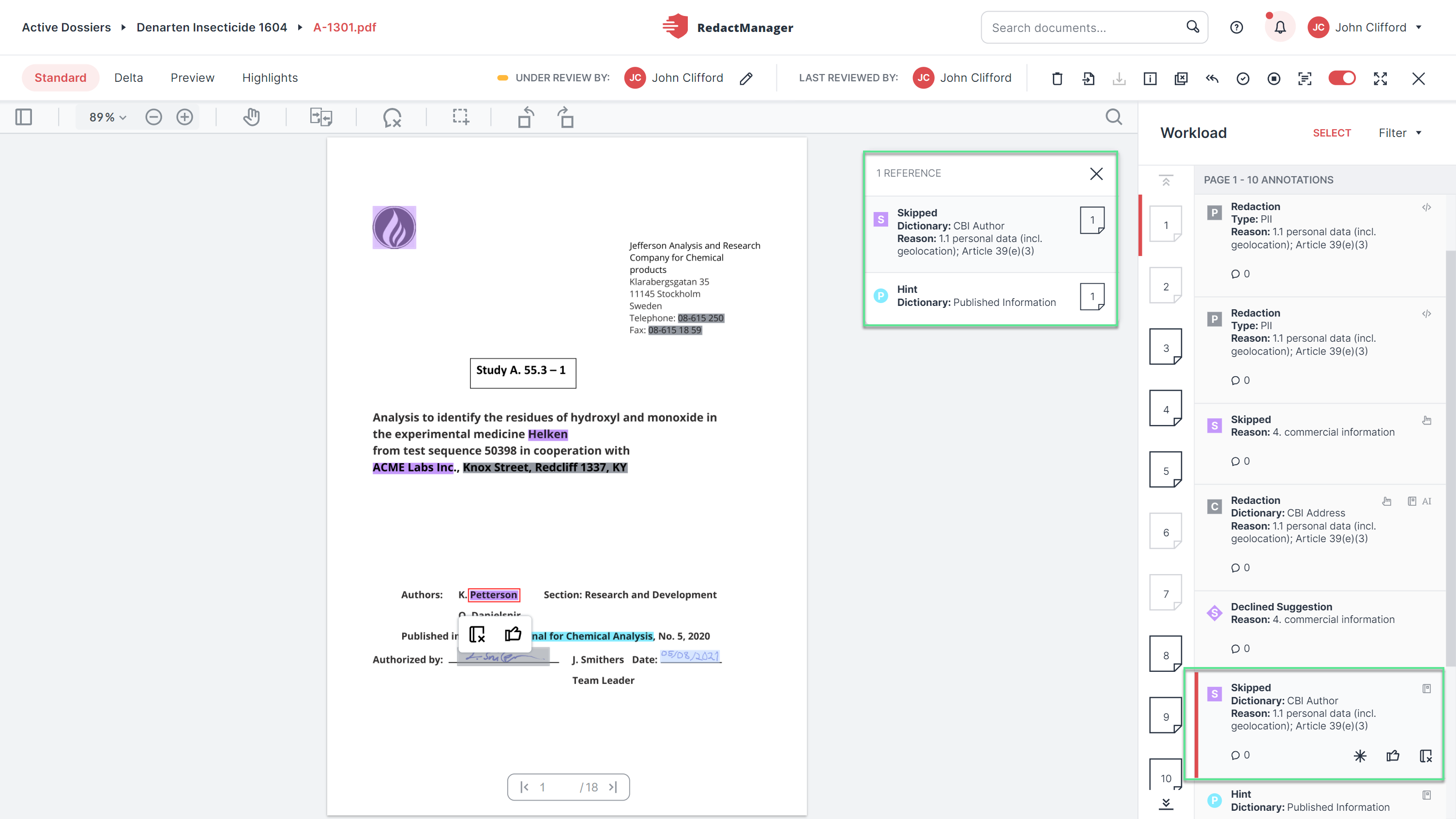Open the notifications bell

tap(1280, 27)
